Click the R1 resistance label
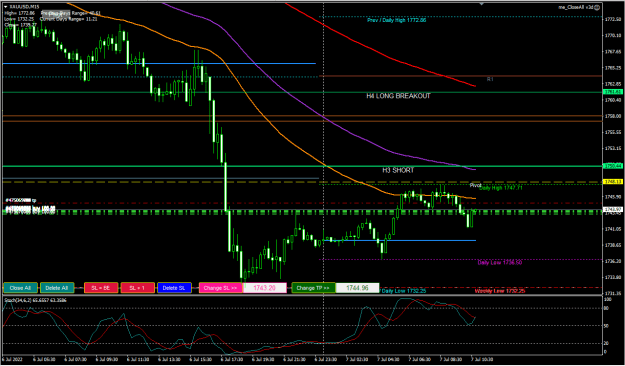625x366 pixels. point(490,79)
